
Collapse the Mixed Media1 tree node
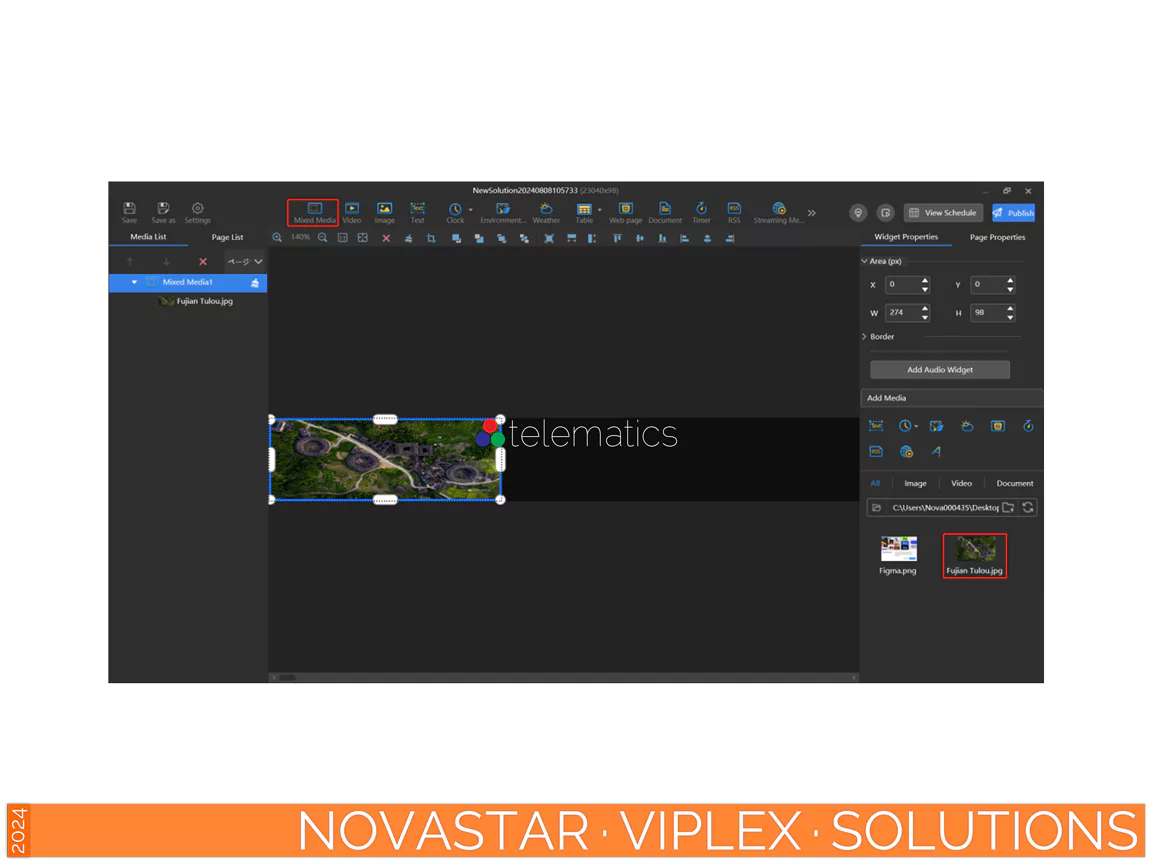tap(135, 283)
